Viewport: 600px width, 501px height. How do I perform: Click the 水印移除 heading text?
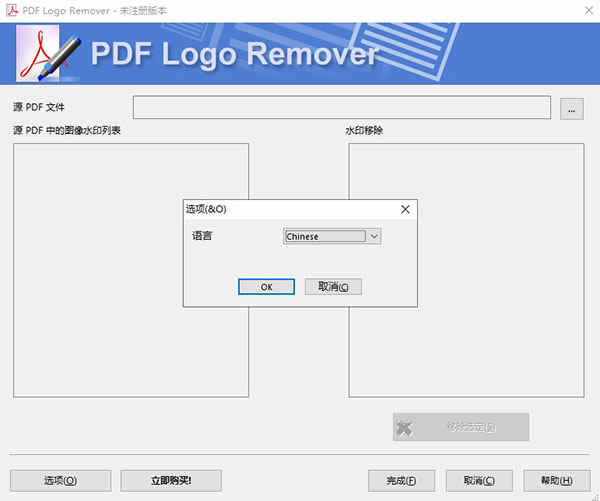click(x=364, y=131)
